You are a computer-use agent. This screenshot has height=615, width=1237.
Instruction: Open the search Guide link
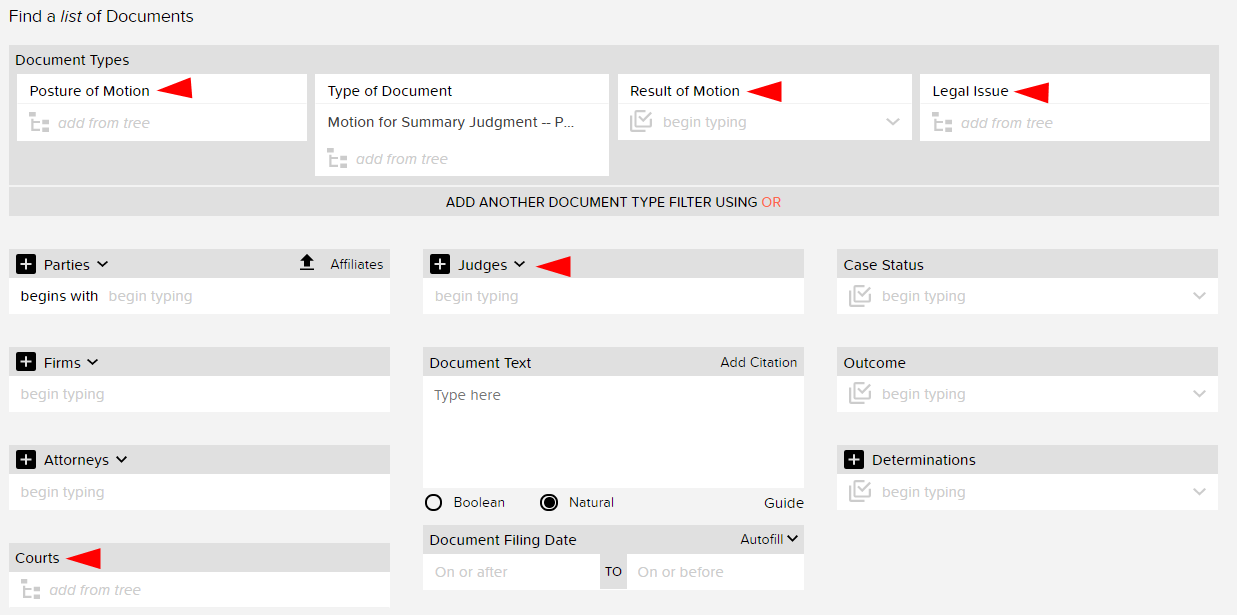[784, 503]
